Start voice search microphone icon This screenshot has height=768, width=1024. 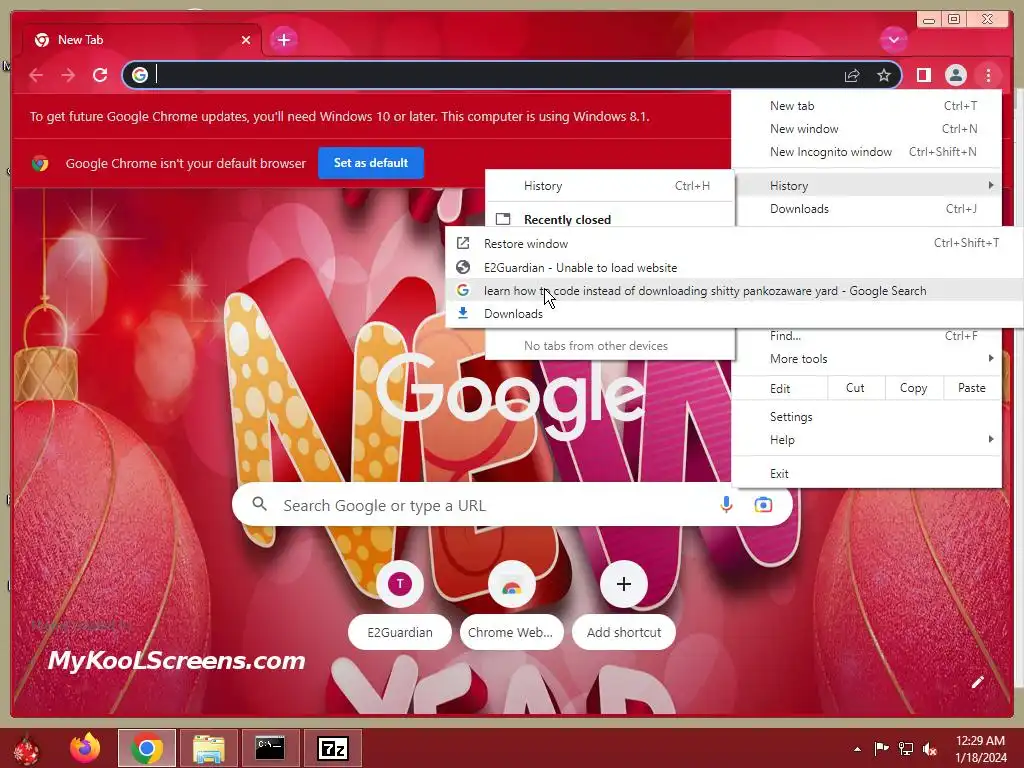[x=726, y=505]
